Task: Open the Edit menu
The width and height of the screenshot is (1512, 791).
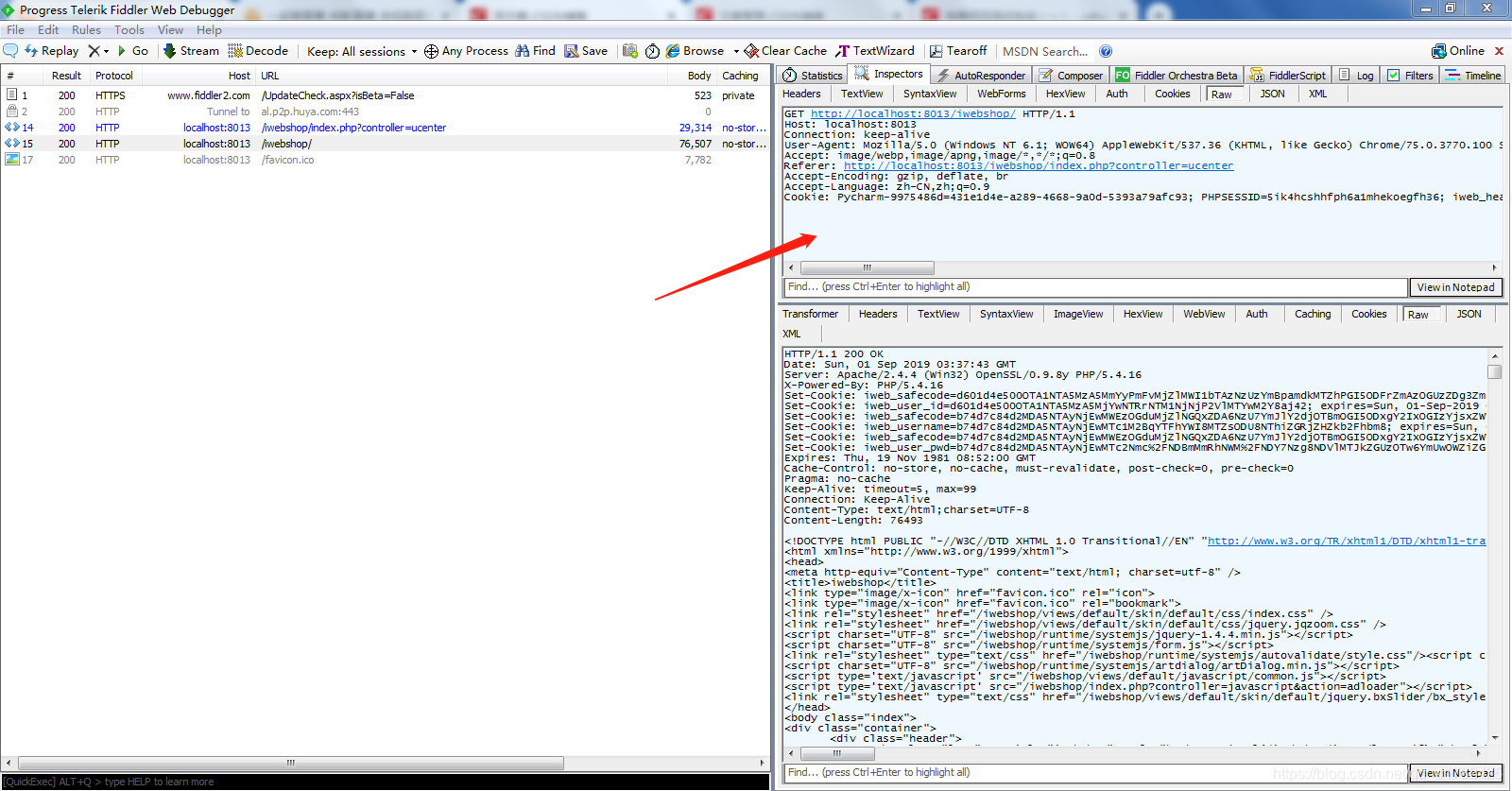Action: coord(48,30)
